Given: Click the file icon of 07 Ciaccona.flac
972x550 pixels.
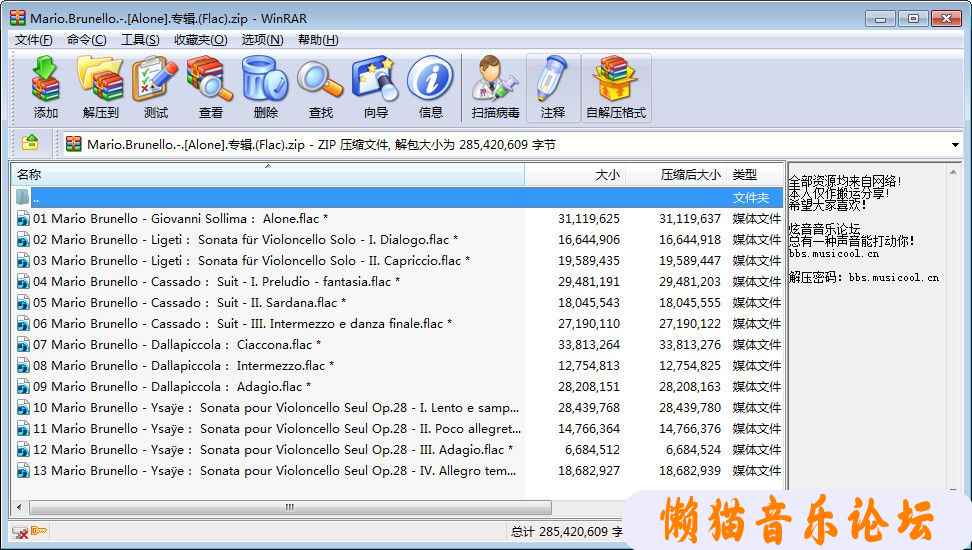Looking at the screenshot, I should point(24,344).
